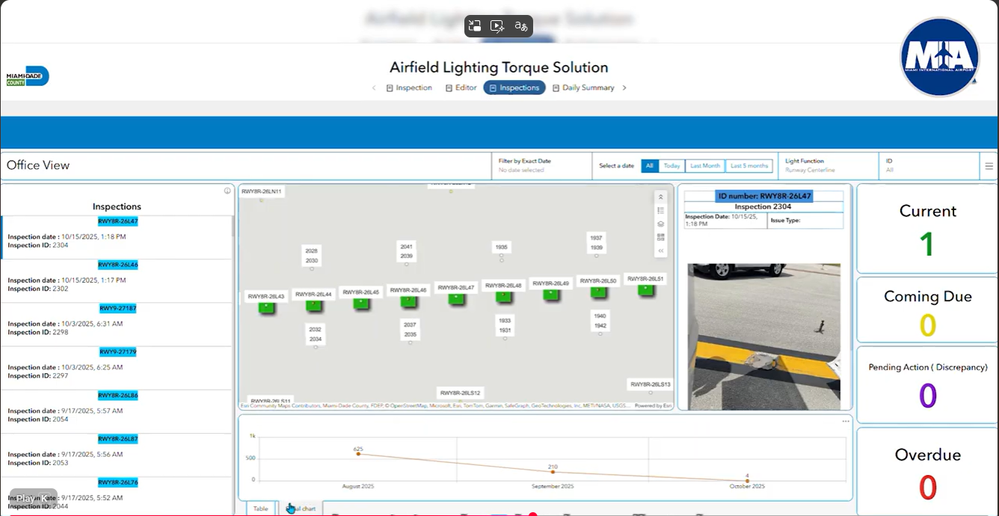The image size is (999, 516).
Task: Click the picture-in-picture icon in the video overlay
Action: click(x=474, y=26)
